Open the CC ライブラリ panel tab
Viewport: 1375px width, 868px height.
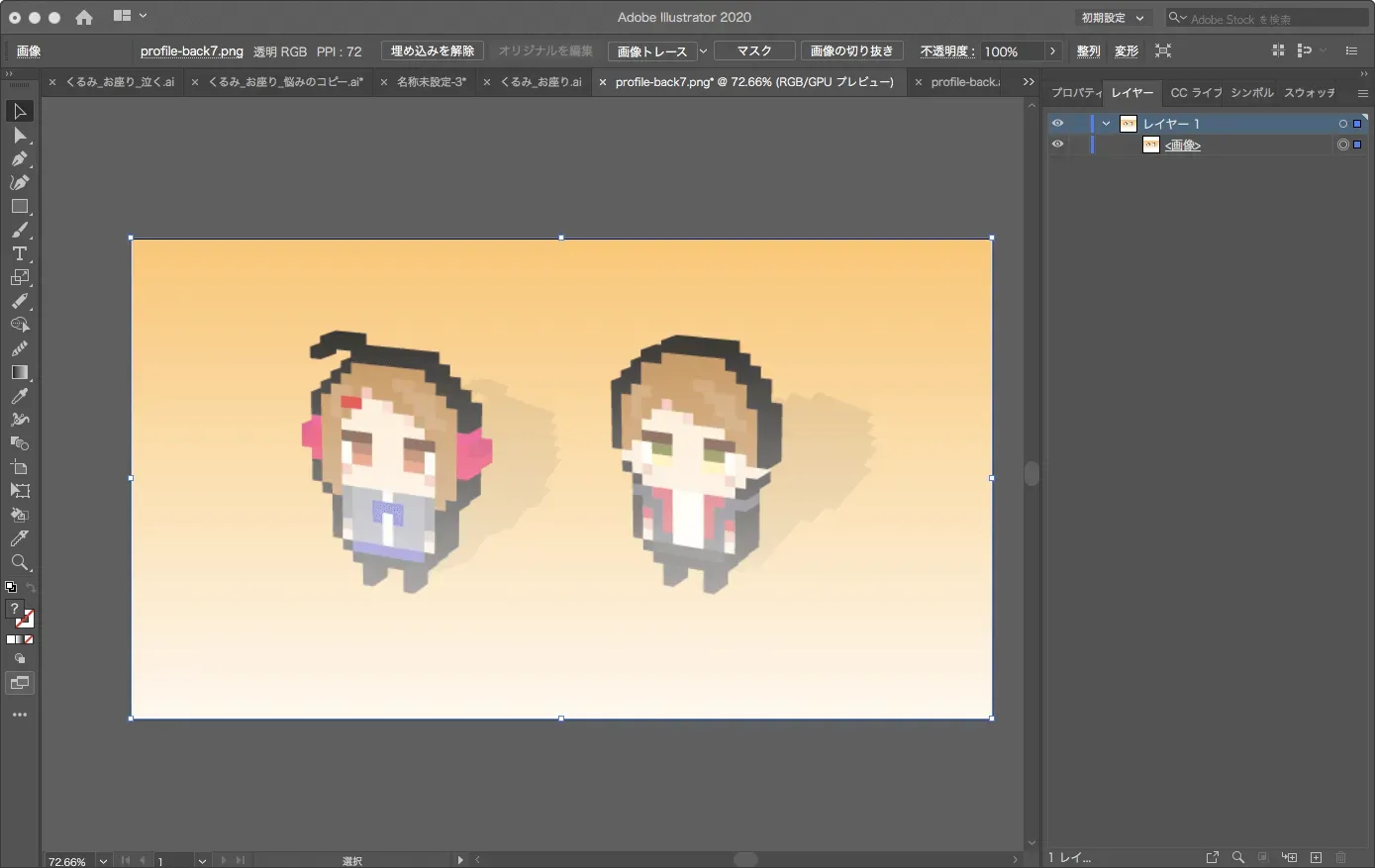click(1196, 93)
